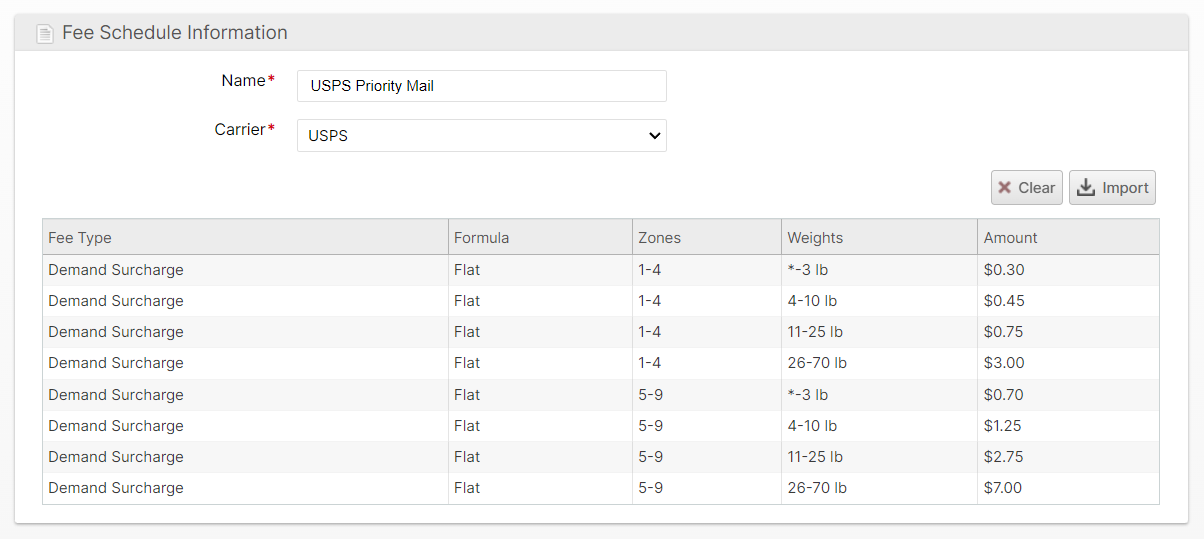Open the Carrier dropdown showing USPS
Viewport: 1204px width, 539px height.
(x=481, y=135)
